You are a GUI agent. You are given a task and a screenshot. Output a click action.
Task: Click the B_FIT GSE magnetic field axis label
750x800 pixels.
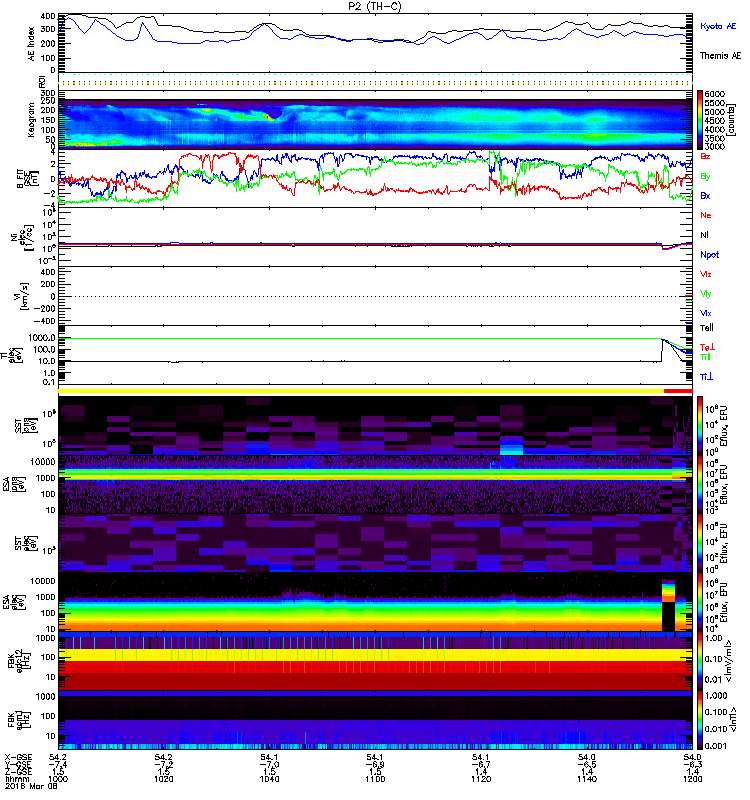(x=27, y=179)
